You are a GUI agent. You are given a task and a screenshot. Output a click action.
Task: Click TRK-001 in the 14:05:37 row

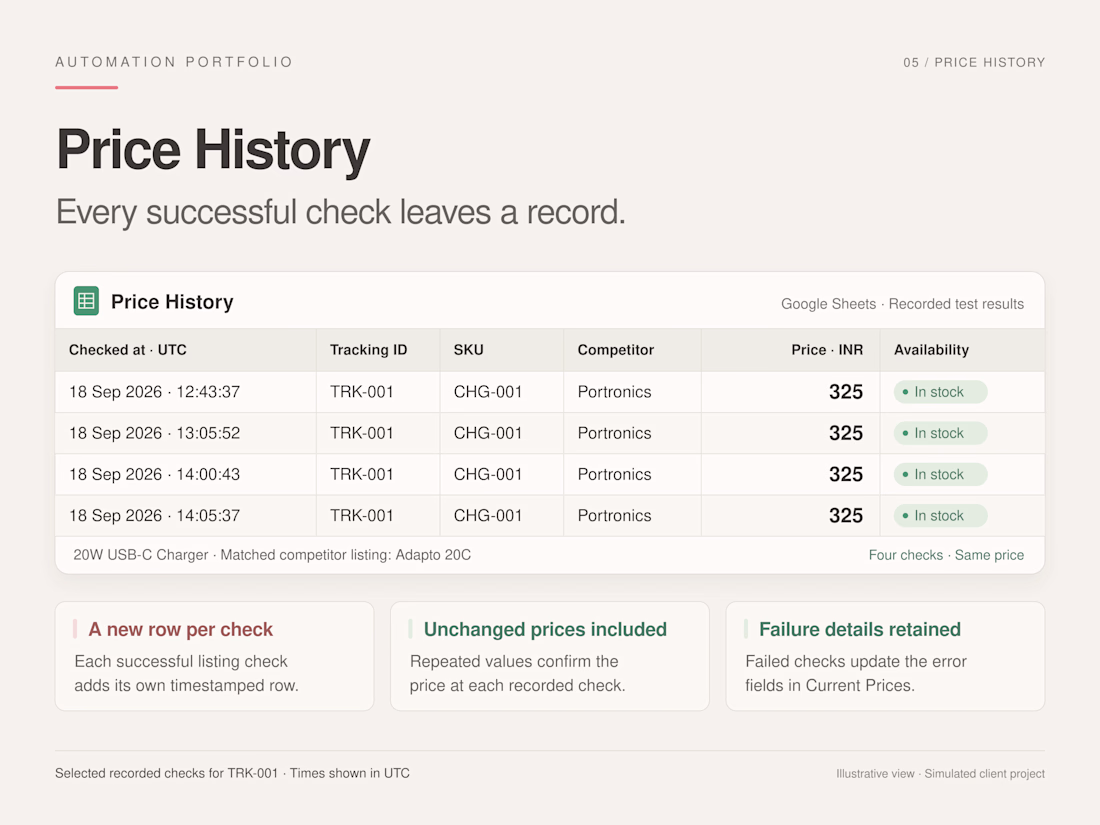[361, 516]
